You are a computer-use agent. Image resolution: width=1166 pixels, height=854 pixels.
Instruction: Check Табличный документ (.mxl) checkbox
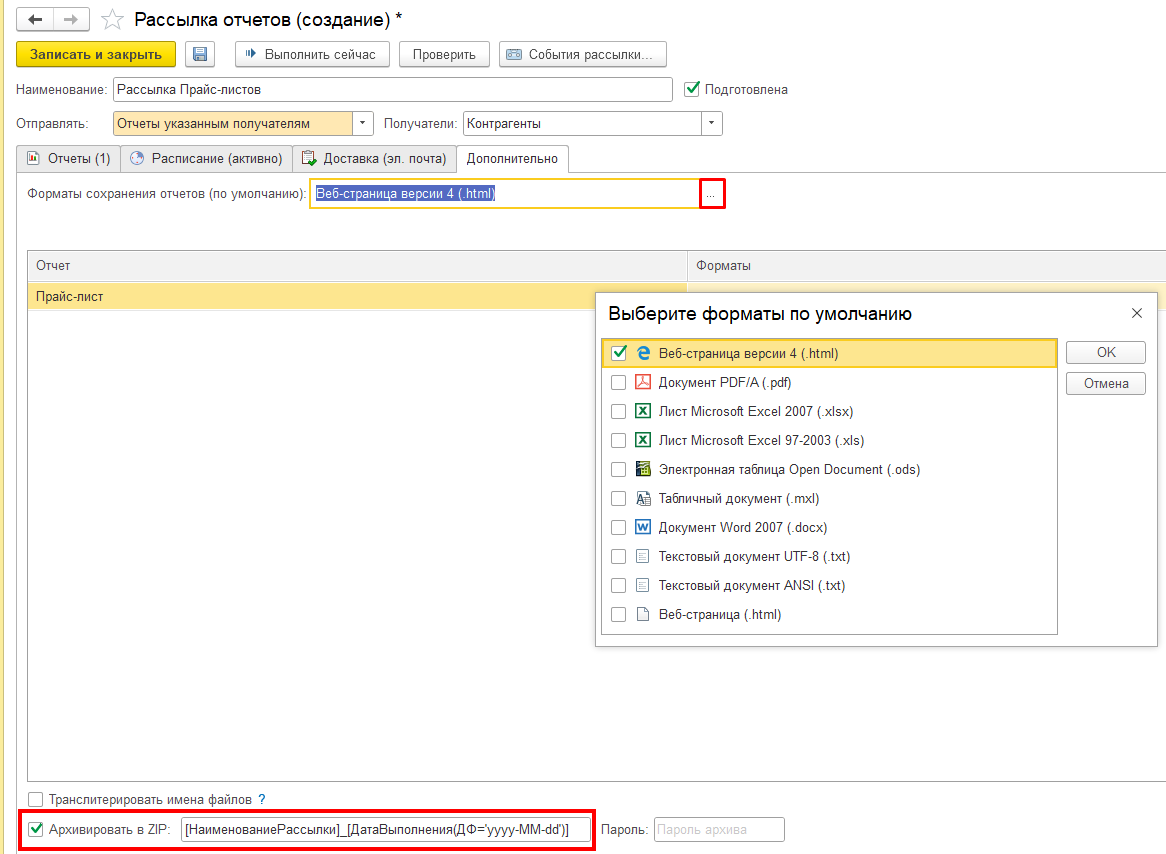coord(619,498)
